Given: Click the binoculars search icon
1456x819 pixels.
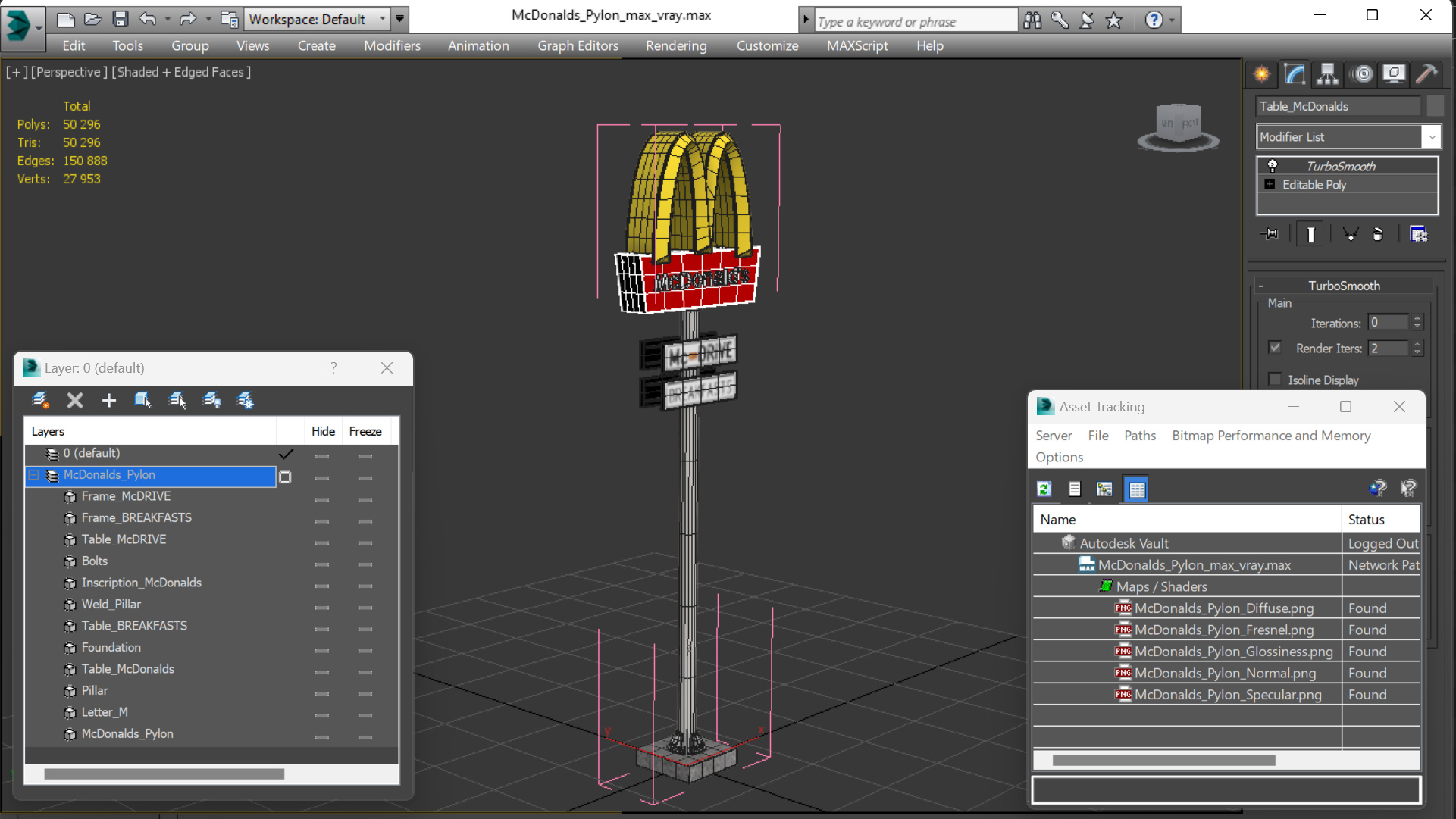Looking at the screenshot, I should [1032, 20].
